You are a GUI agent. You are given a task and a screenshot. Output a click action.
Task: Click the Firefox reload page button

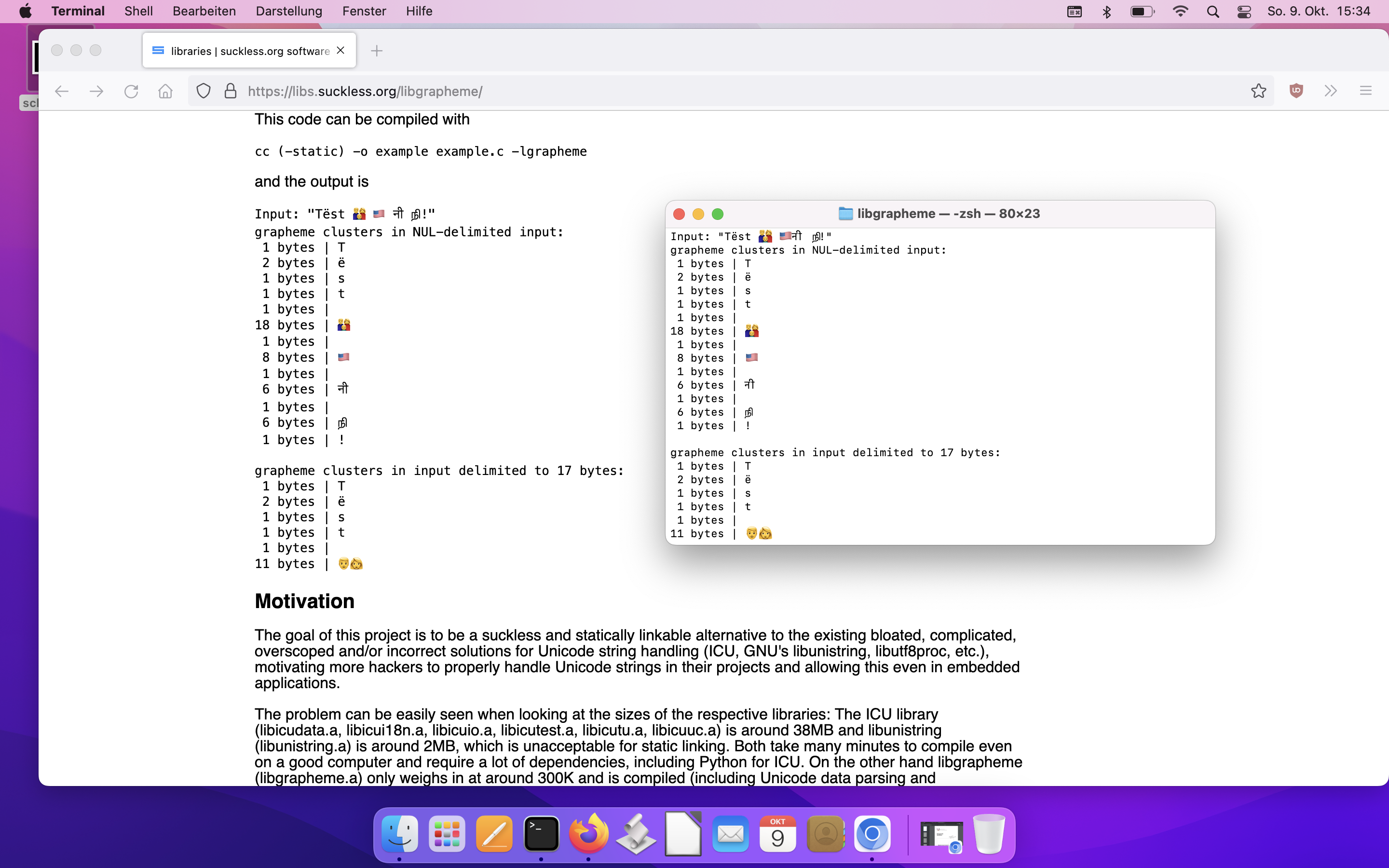pos(132,91)
